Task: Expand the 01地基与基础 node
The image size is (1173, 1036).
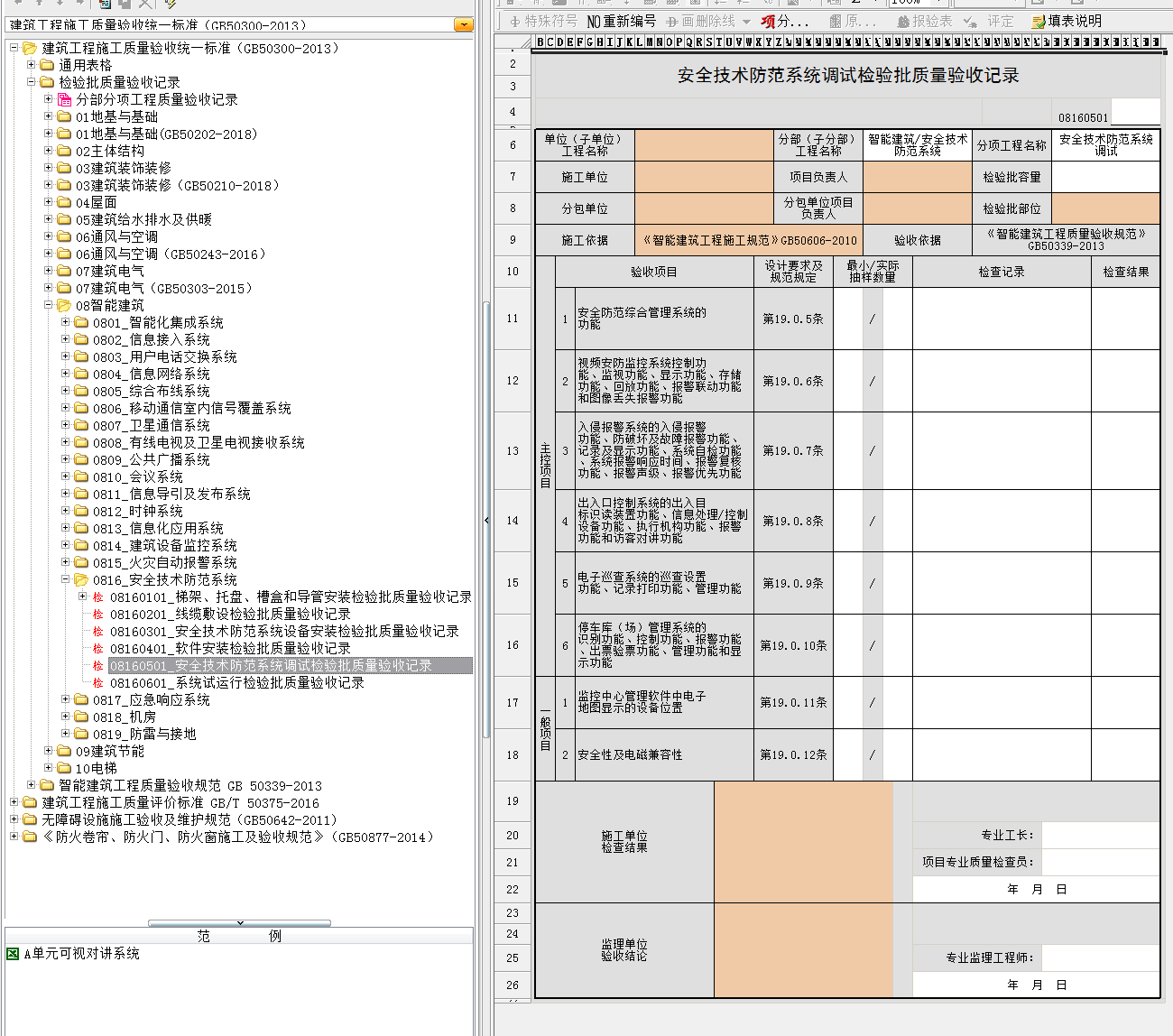Action: [49, 116]
